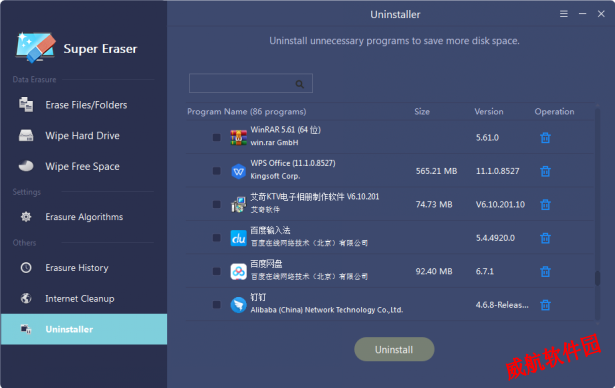Click the Erase Files/Folders icon
Screen dimensions: 615x388
[26, 104]
